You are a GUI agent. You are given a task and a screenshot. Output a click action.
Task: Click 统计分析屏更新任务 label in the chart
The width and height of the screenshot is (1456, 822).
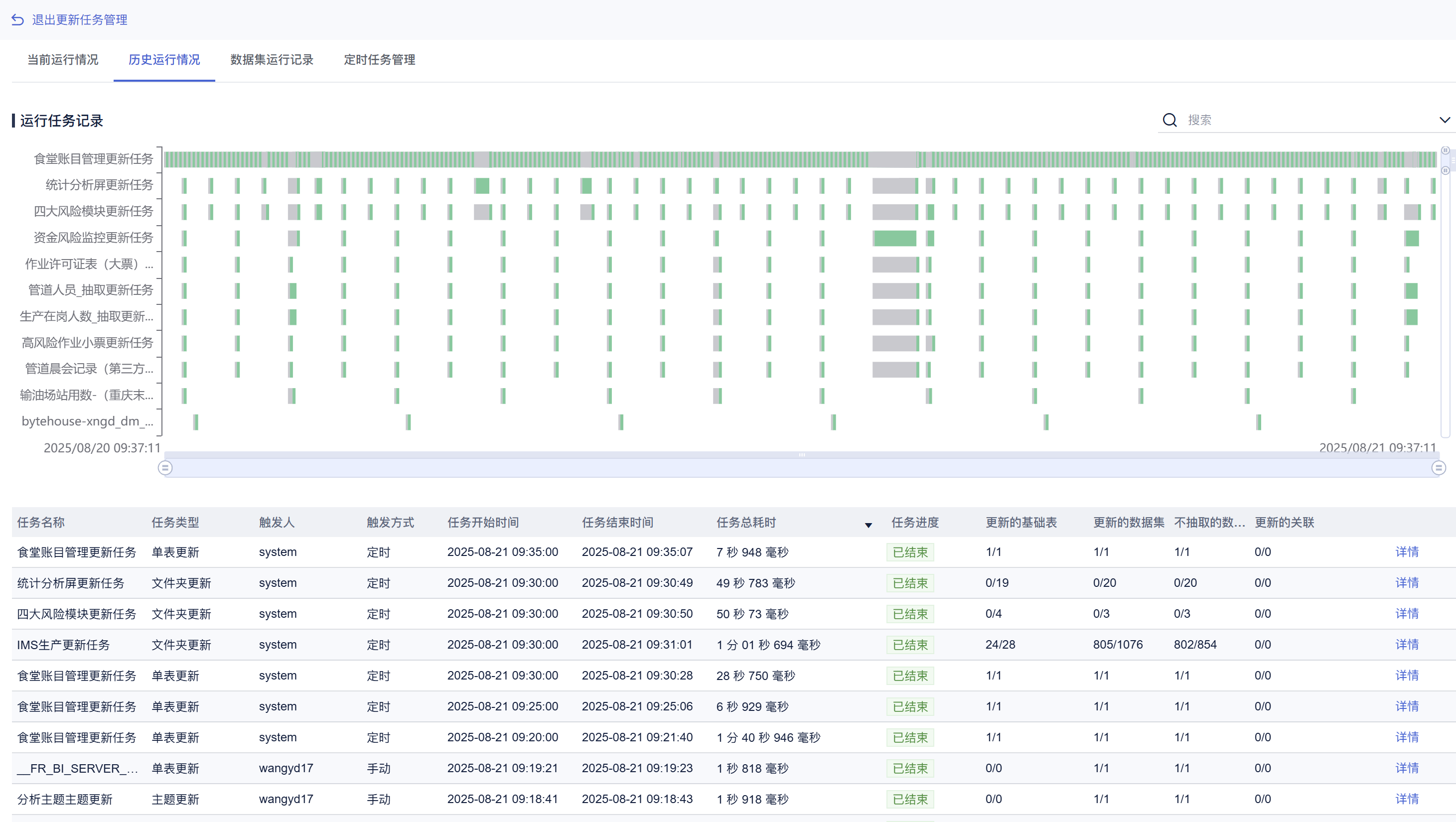coord(99,185)
